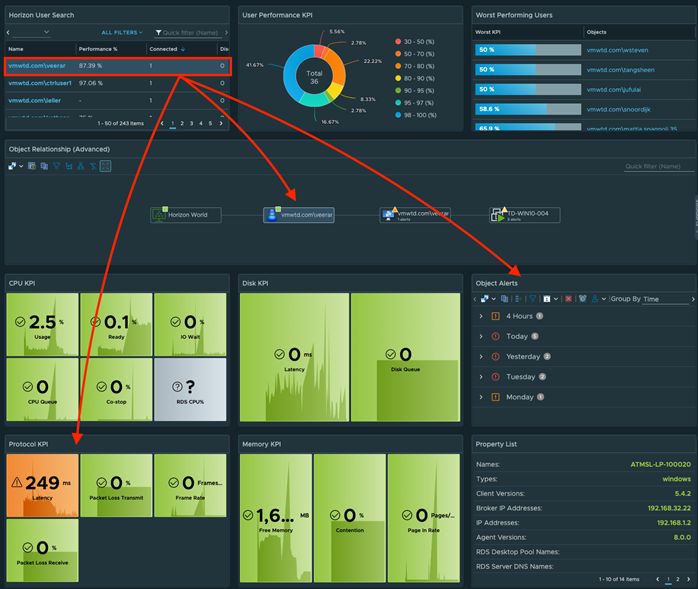Image resolution: width=698 pixels, height=589 pixels.
Task: Select the TD-WIN10-004 VM node
Action: pos(524,215)
